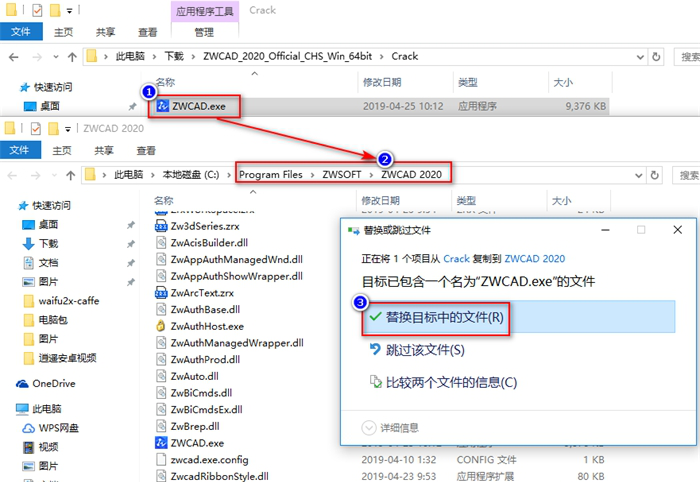Viewport: 700px width, 501px height.
Task: Switch to 查看 tab in Crack window
Action: (147, 32)
